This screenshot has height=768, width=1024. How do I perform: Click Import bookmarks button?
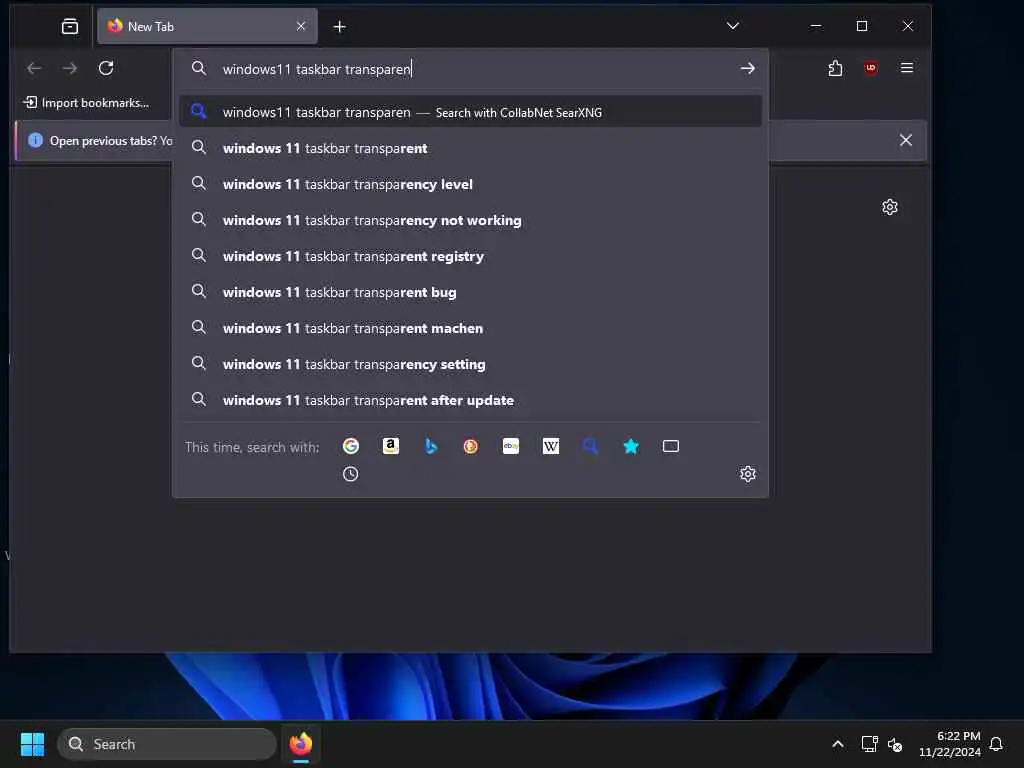click(x=86, y=103)
